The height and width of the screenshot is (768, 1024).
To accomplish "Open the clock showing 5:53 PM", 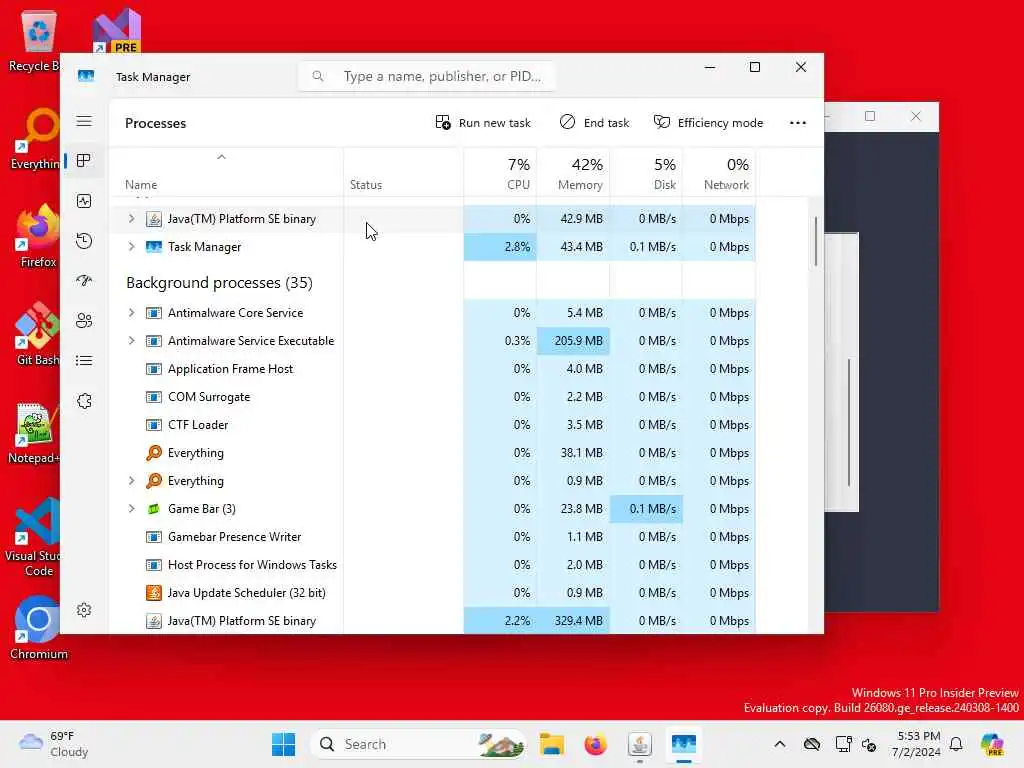I will coord(916,744).
